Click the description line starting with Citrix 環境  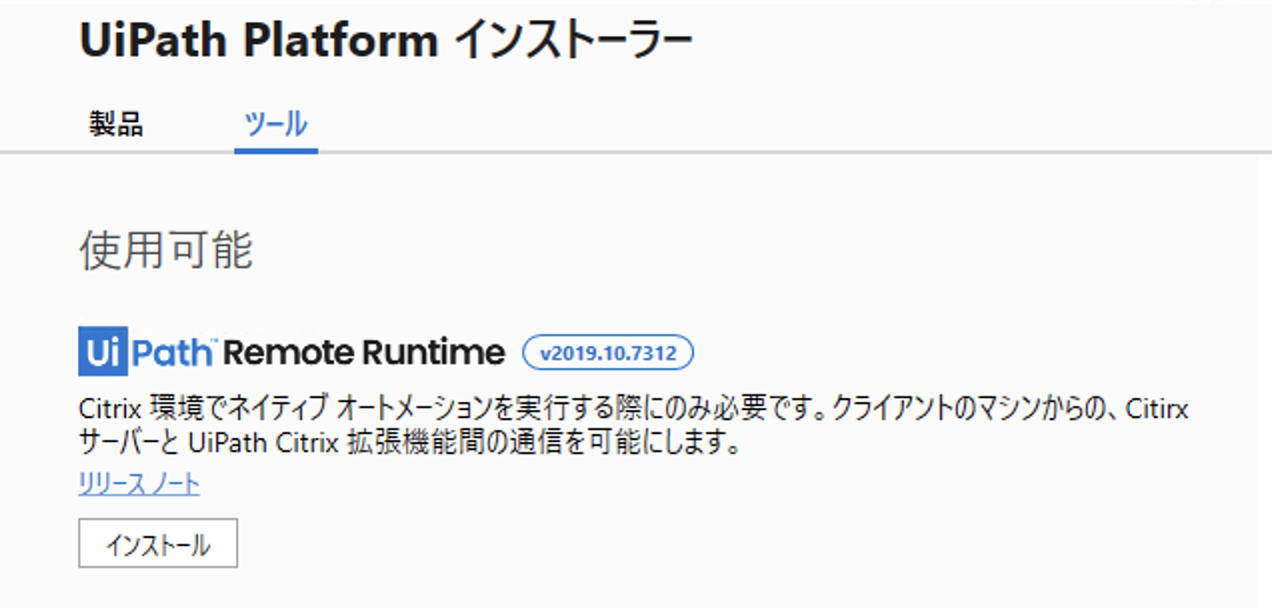634,410
